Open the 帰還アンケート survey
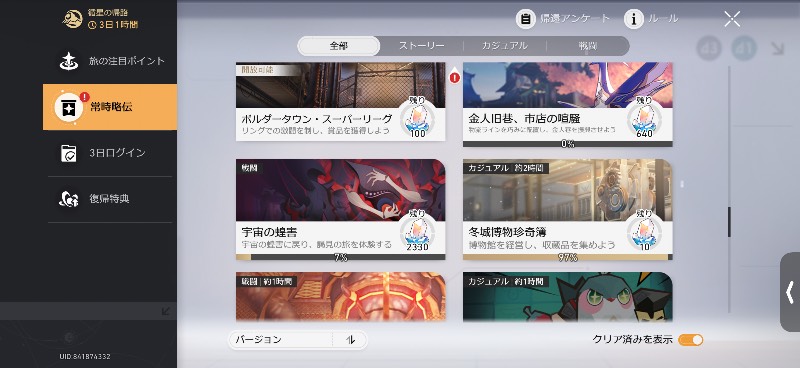 pos(563,19)
